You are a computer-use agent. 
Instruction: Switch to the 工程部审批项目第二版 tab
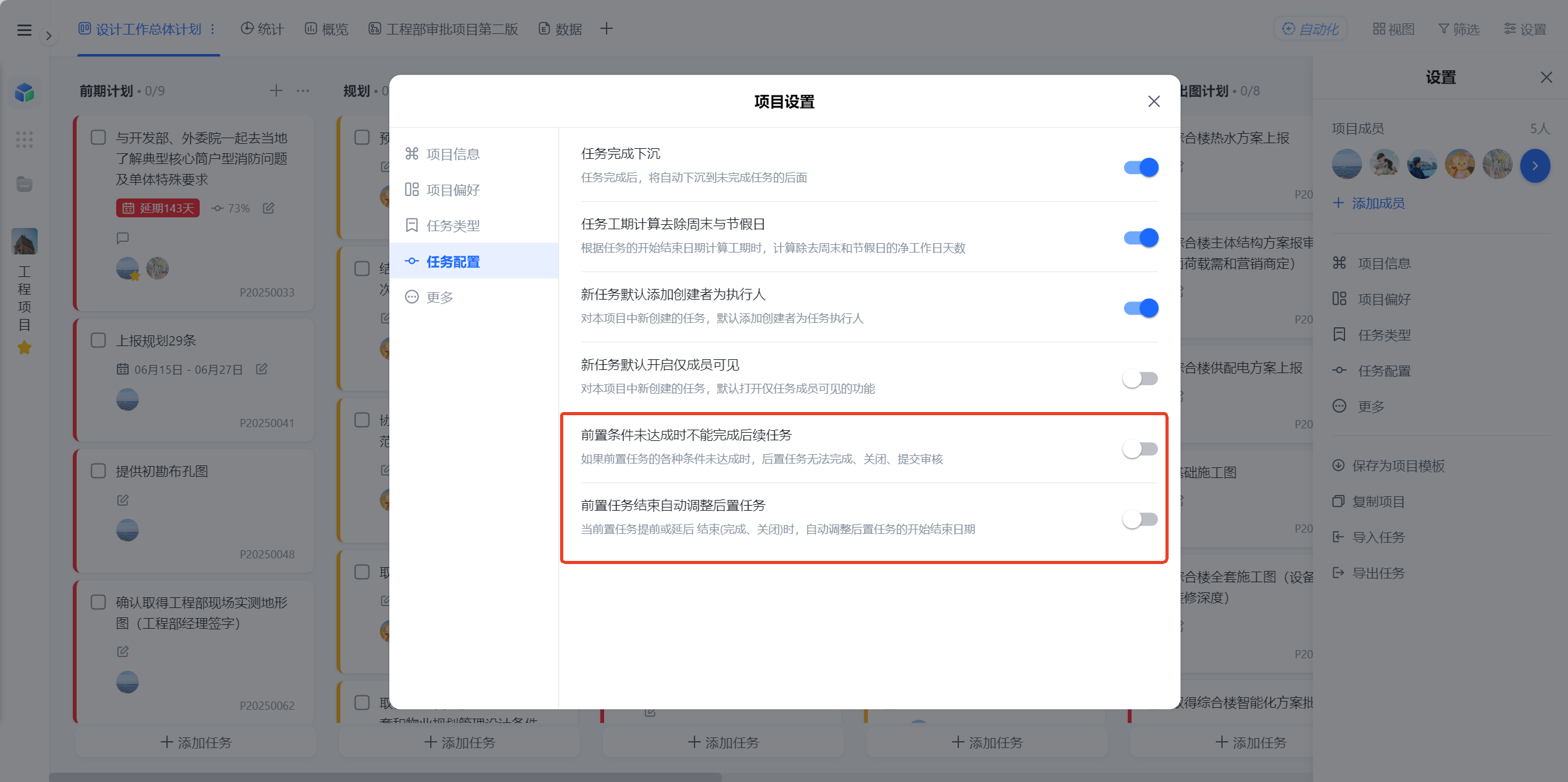coord(443,29)
